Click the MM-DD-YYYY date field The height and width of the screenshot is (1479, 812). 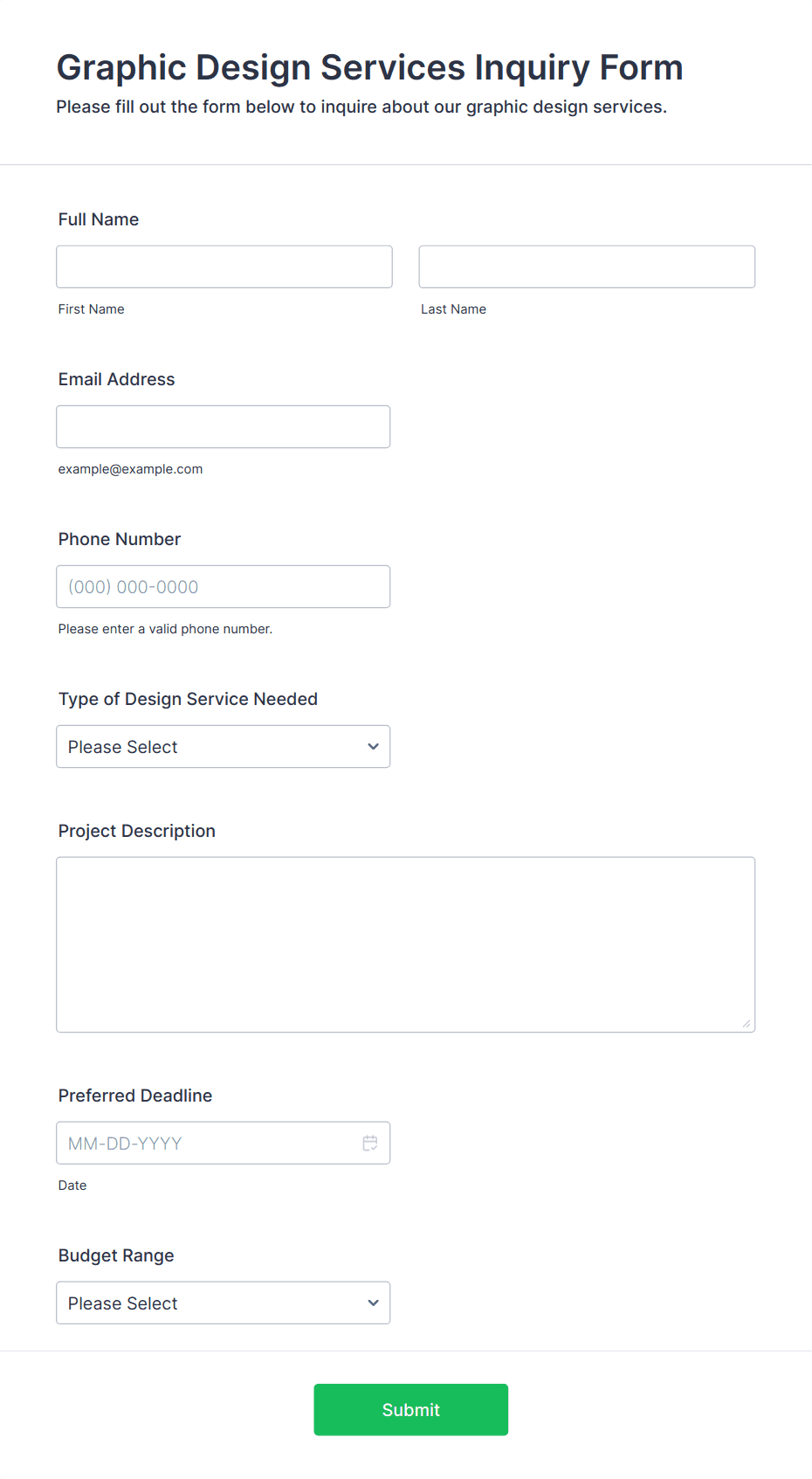click(x=224, y=1143)
